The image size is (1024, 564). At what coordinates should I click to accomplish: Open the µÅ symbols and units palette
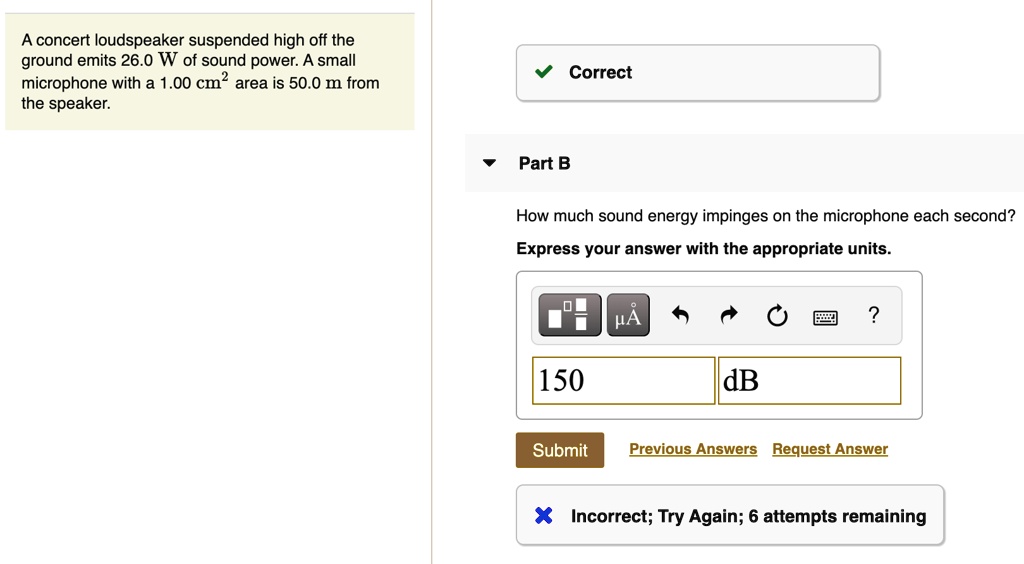628,315
